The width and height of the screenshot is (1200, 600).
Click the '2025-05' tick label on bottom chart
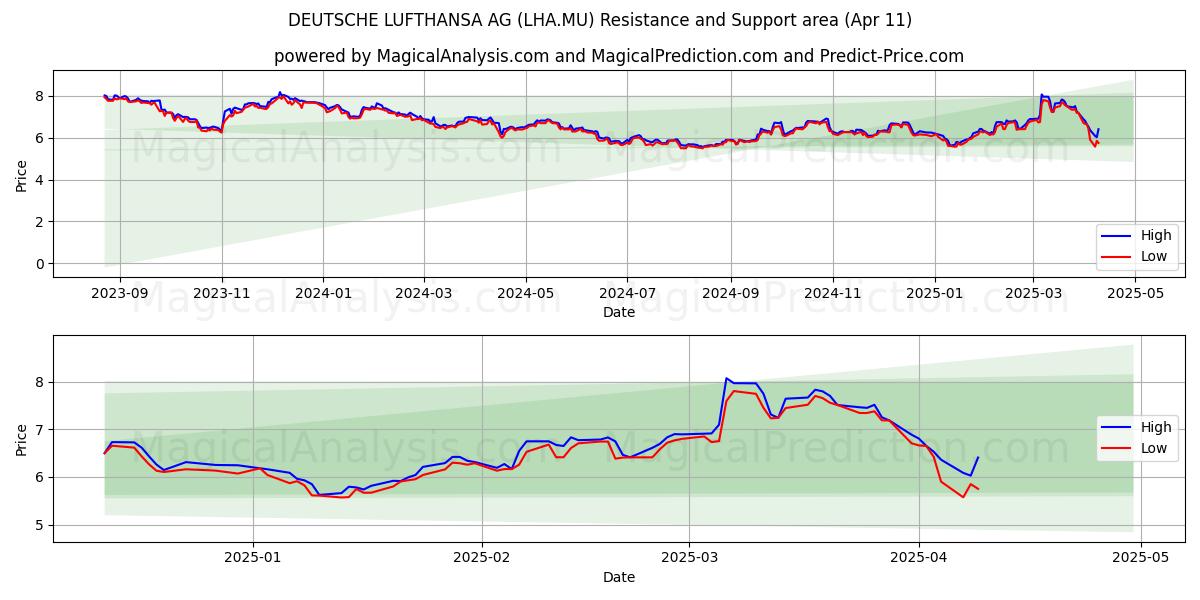(x=1141, y=558)
